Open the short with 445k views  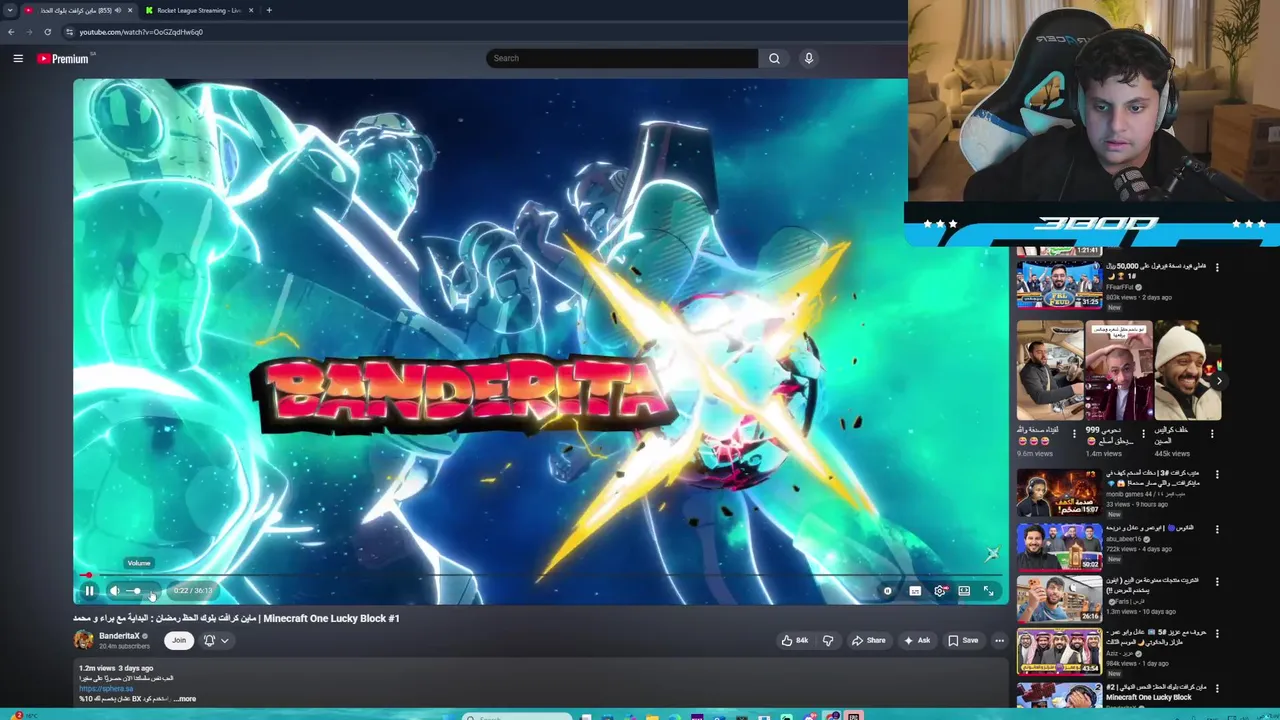tap(1188, 370)
